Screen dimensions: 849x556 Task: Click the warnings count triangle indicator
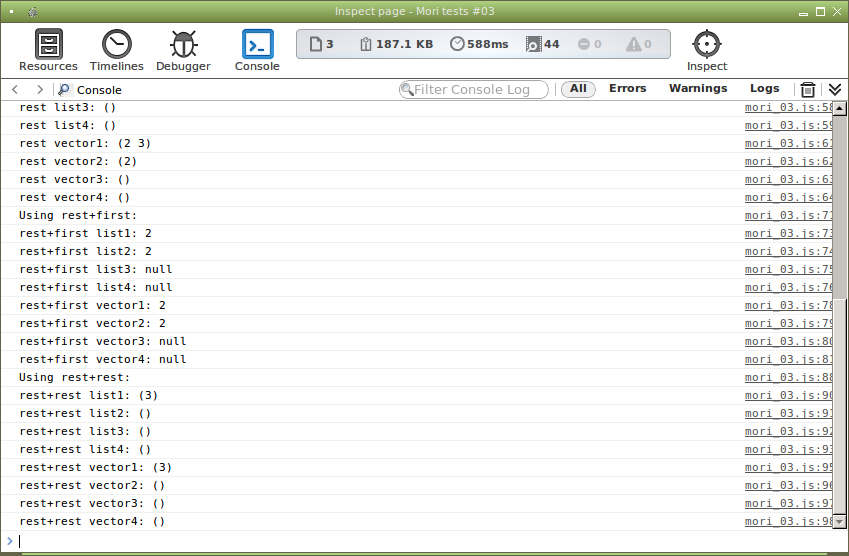639,44
